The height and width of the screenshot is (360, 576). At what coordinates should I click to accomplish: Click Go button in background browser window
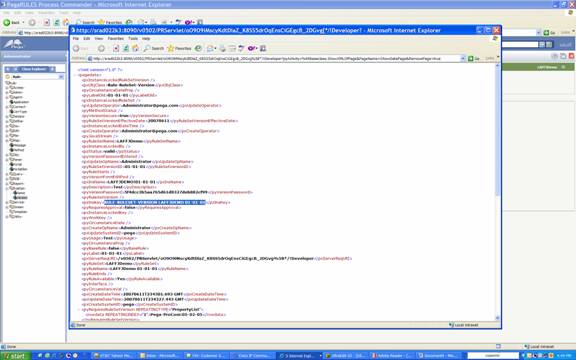pos(549,33)
